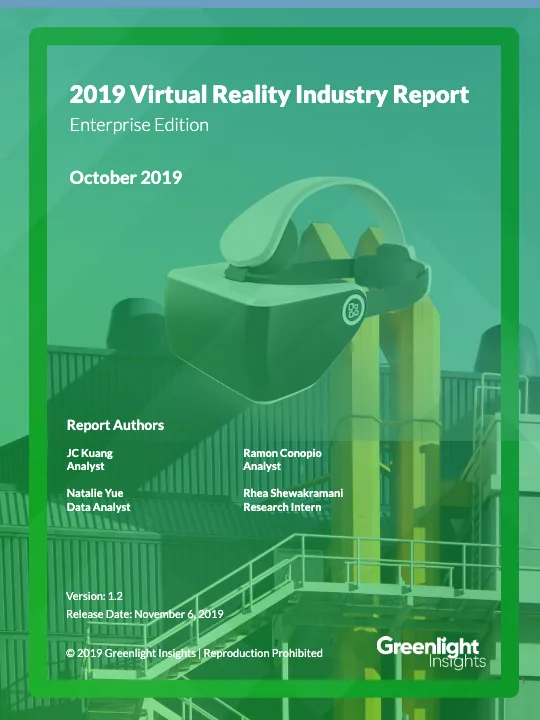This screenshot has height=720, width=540.
Task: Click the "October 2019" date text
Action: tap(126, 177)
